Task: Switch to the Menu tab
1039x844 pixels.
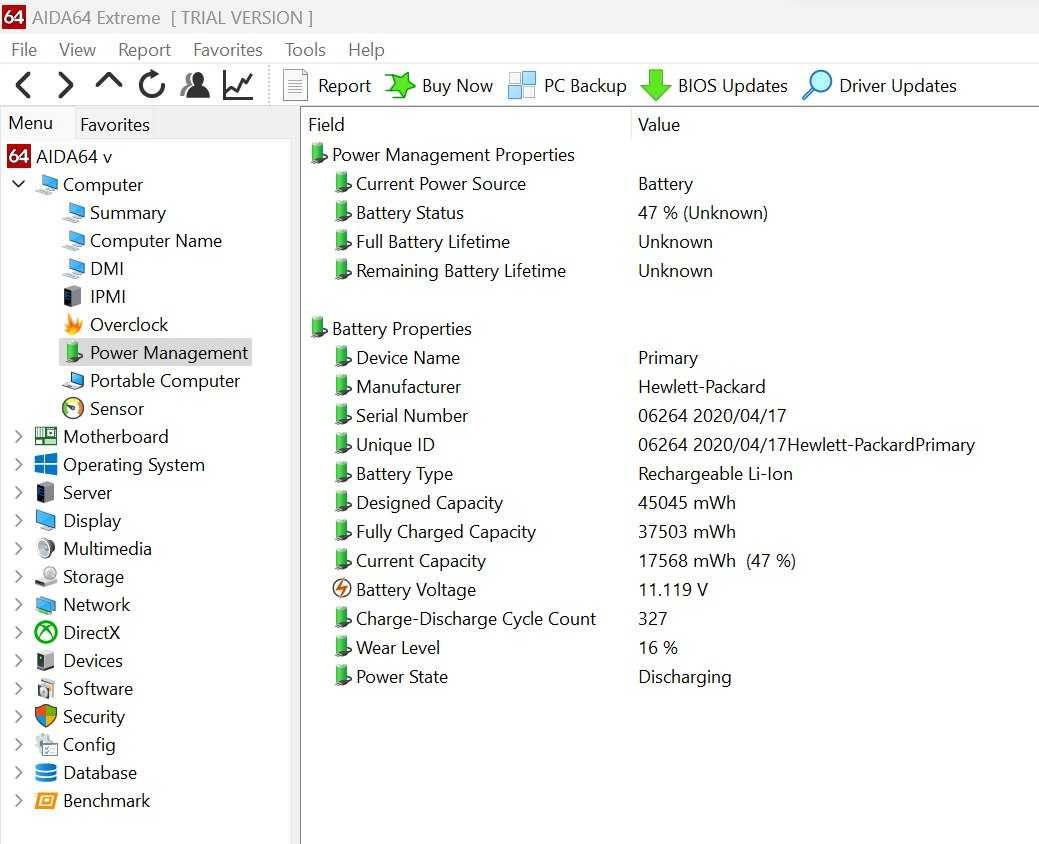Action: [x=30, y=123]
